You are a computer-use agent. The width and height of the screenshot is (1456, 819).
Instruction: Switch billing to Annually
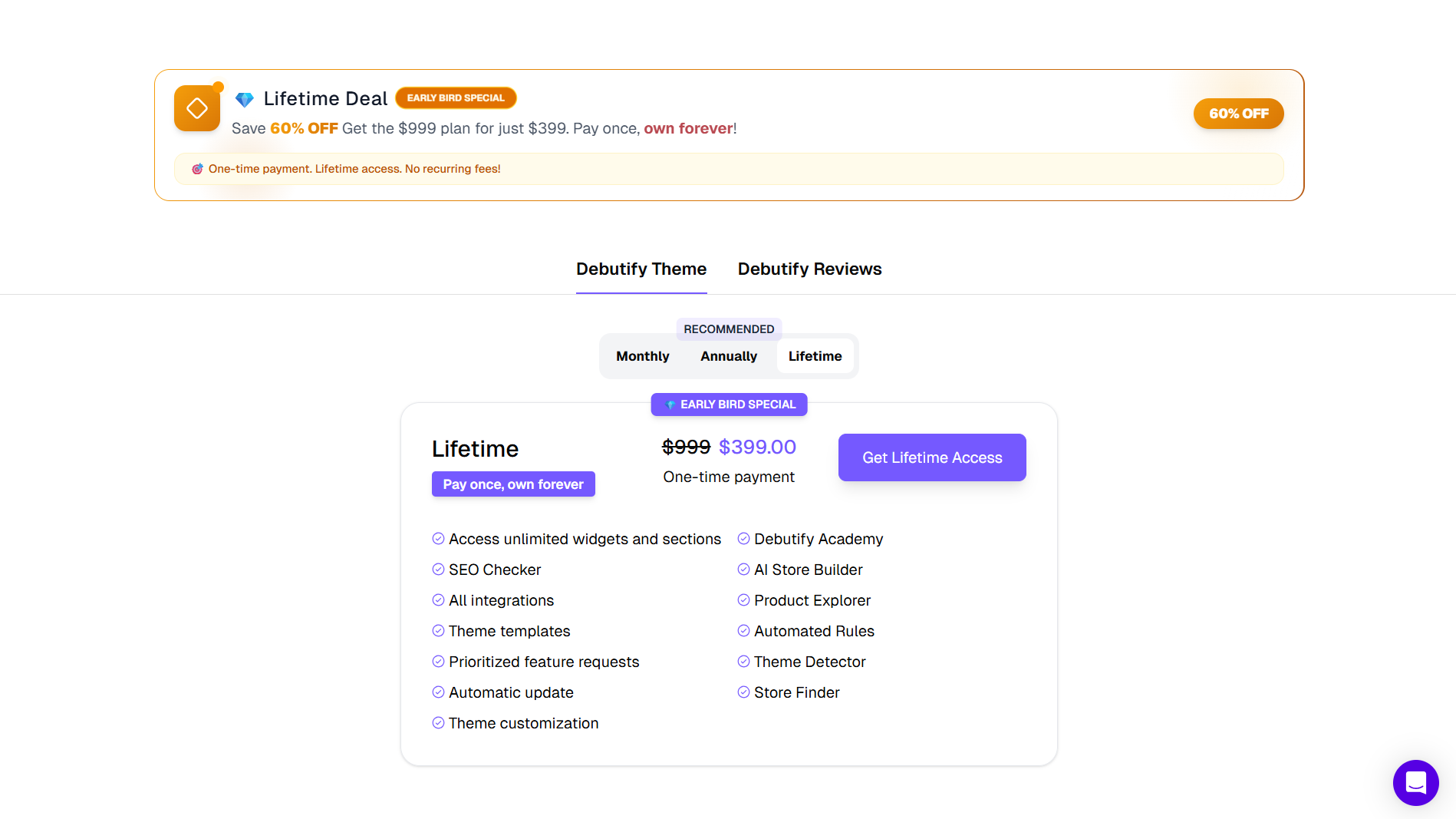click(x=728, y=355)
